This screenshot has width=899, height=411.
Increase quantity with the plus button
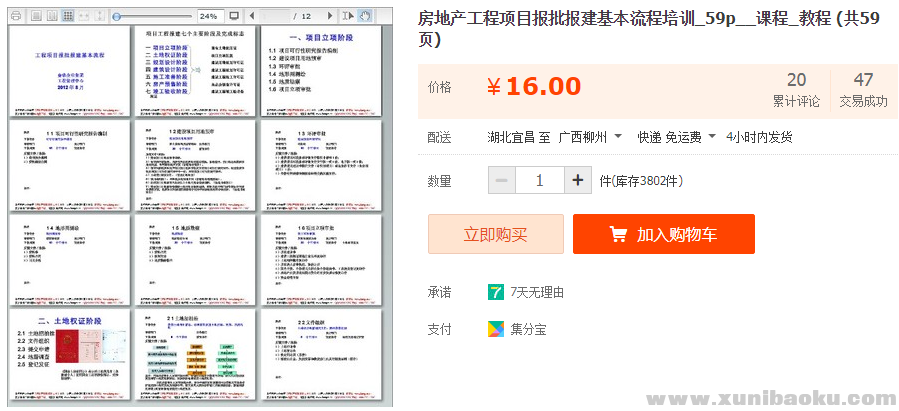[x=579, y=180]
